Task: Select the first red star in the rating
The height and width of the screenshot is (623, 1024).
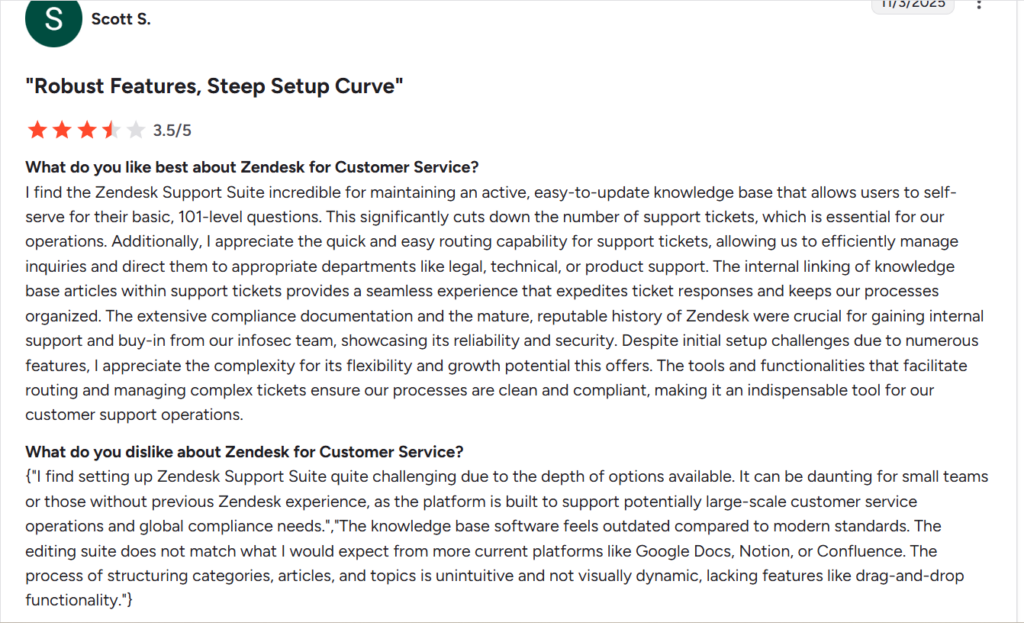Action: pyautogui.click(x=36, y=129)
